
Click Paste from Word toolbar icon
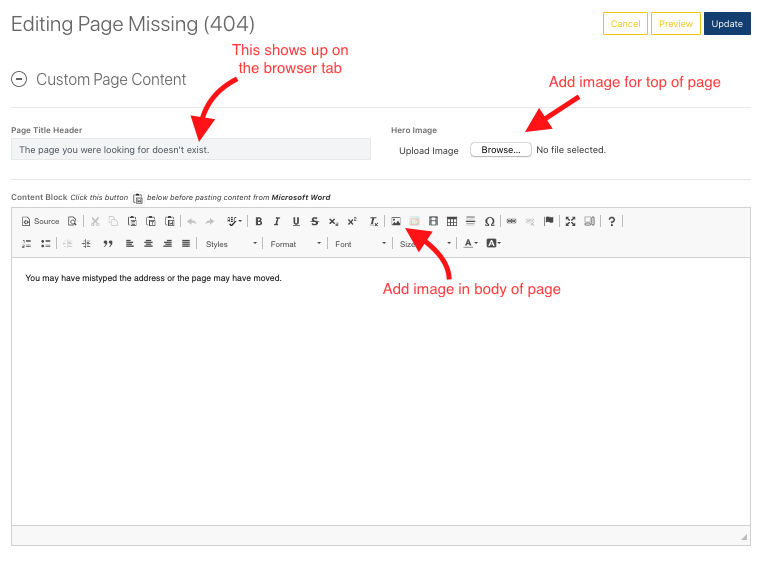pos(170,221)
